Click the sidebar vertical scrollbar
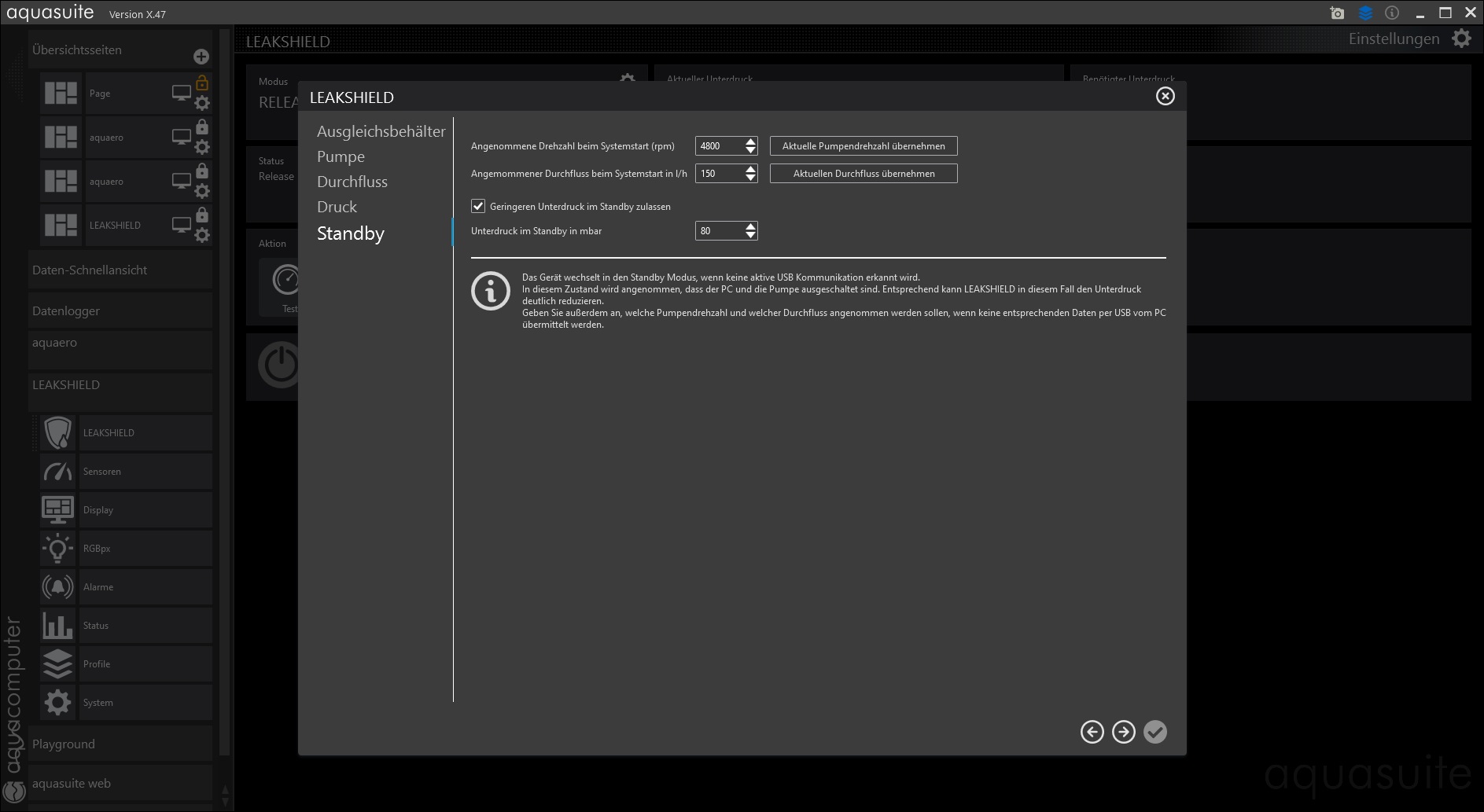The image size is (1484, 812). (x=224, y=393)
